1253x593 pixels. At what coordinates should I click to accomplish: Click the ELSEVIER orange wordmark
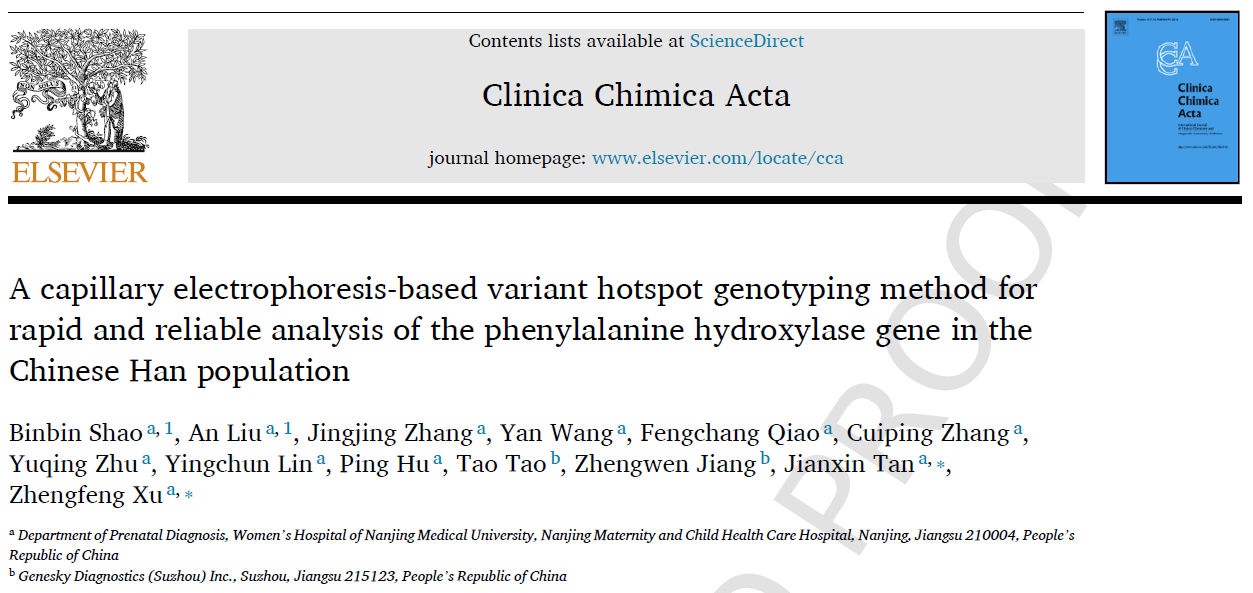coord(79,172)
